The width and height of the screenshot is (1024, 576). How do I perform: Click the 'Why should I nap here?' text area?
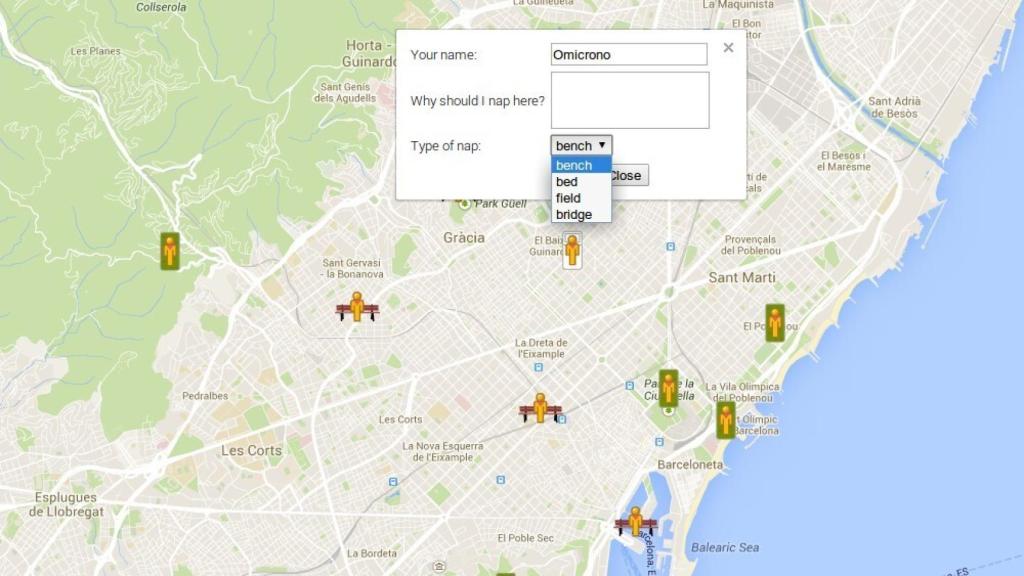[629, 100]
